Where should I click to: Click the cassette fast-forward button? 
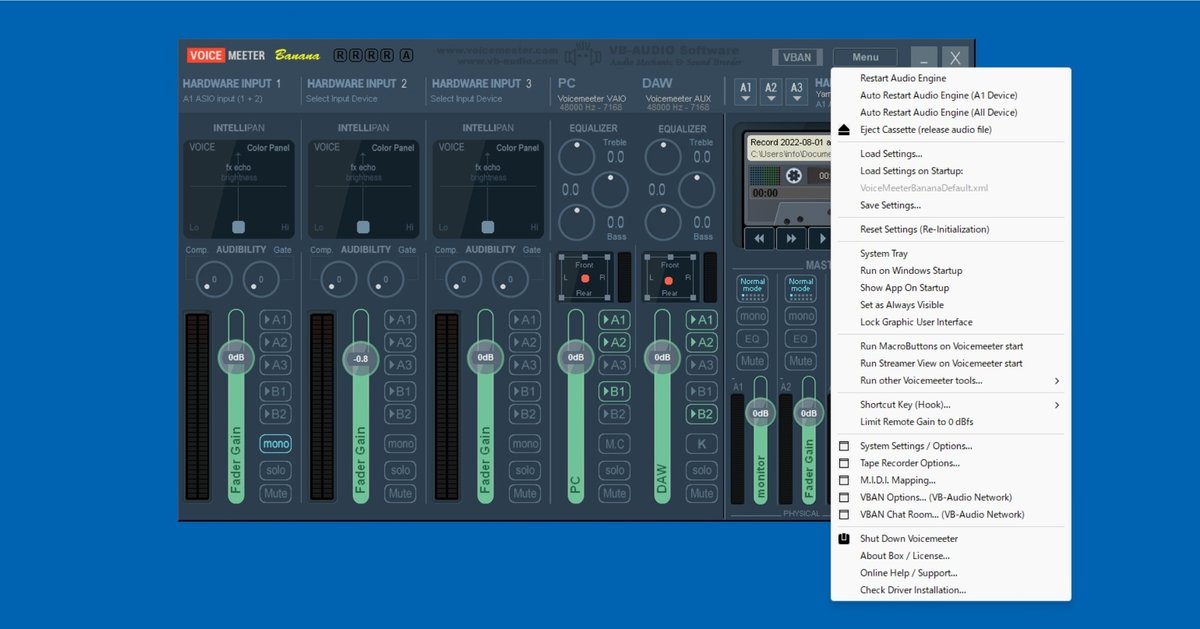(x=791, y=239)
